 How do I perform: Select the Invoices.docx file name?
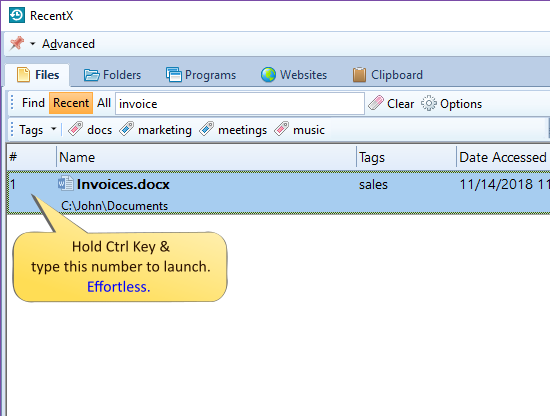pos(123,184)
